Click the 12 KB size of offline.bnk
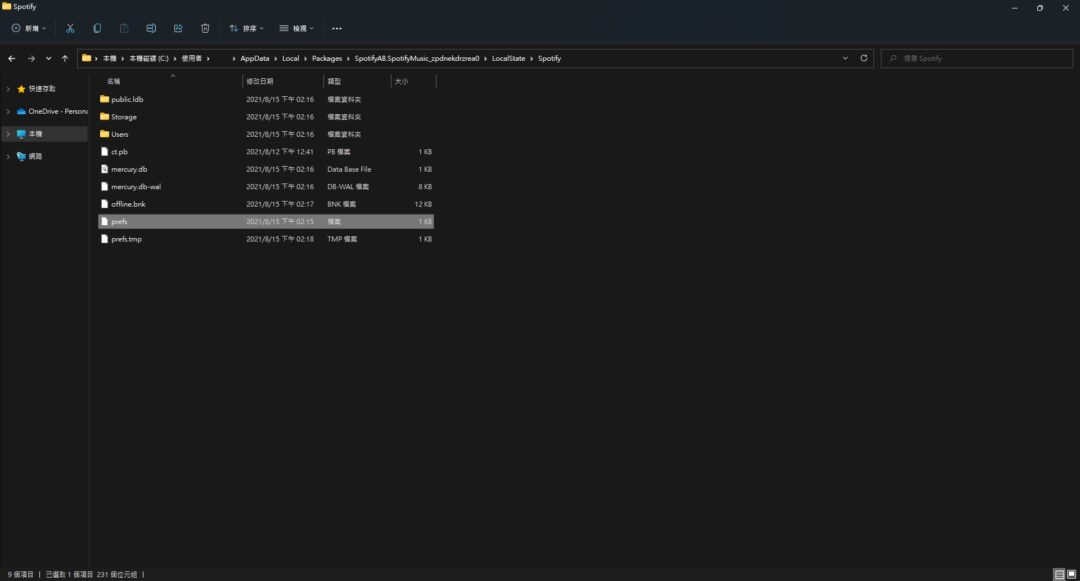 423,204
